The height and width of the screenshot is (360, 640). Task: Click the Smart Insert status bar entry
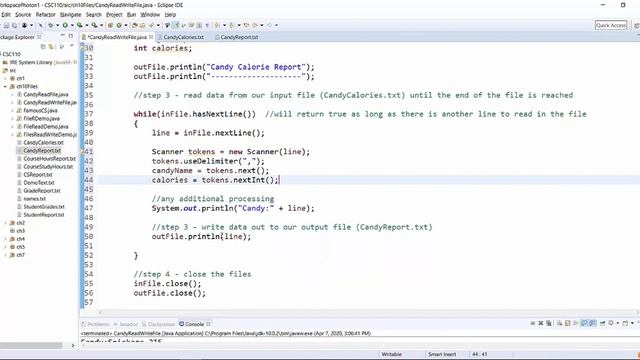tap(442, 354)
